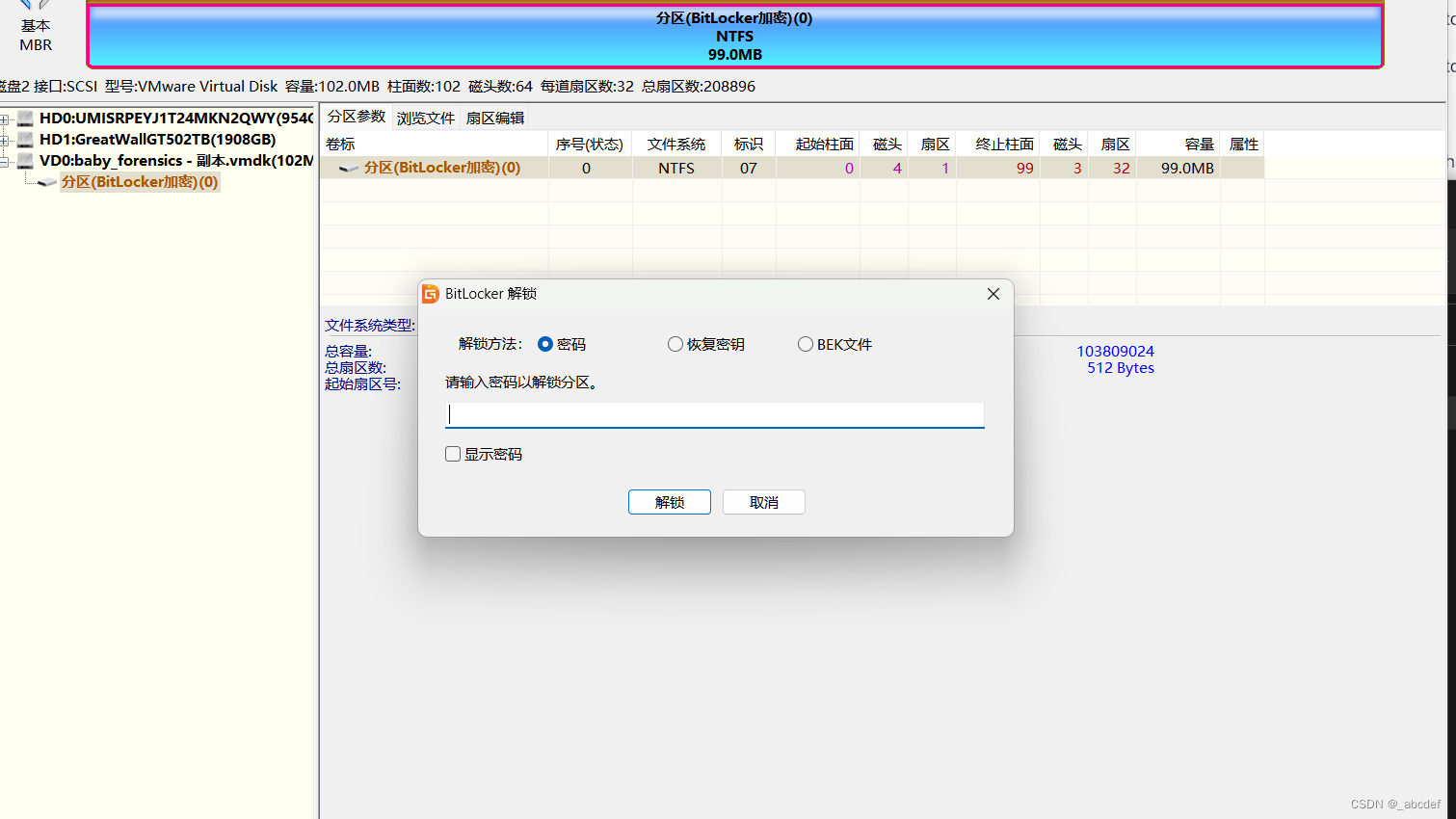
Task: Enable the 显示密码 checkbox
Action: (x=453, y=454)
